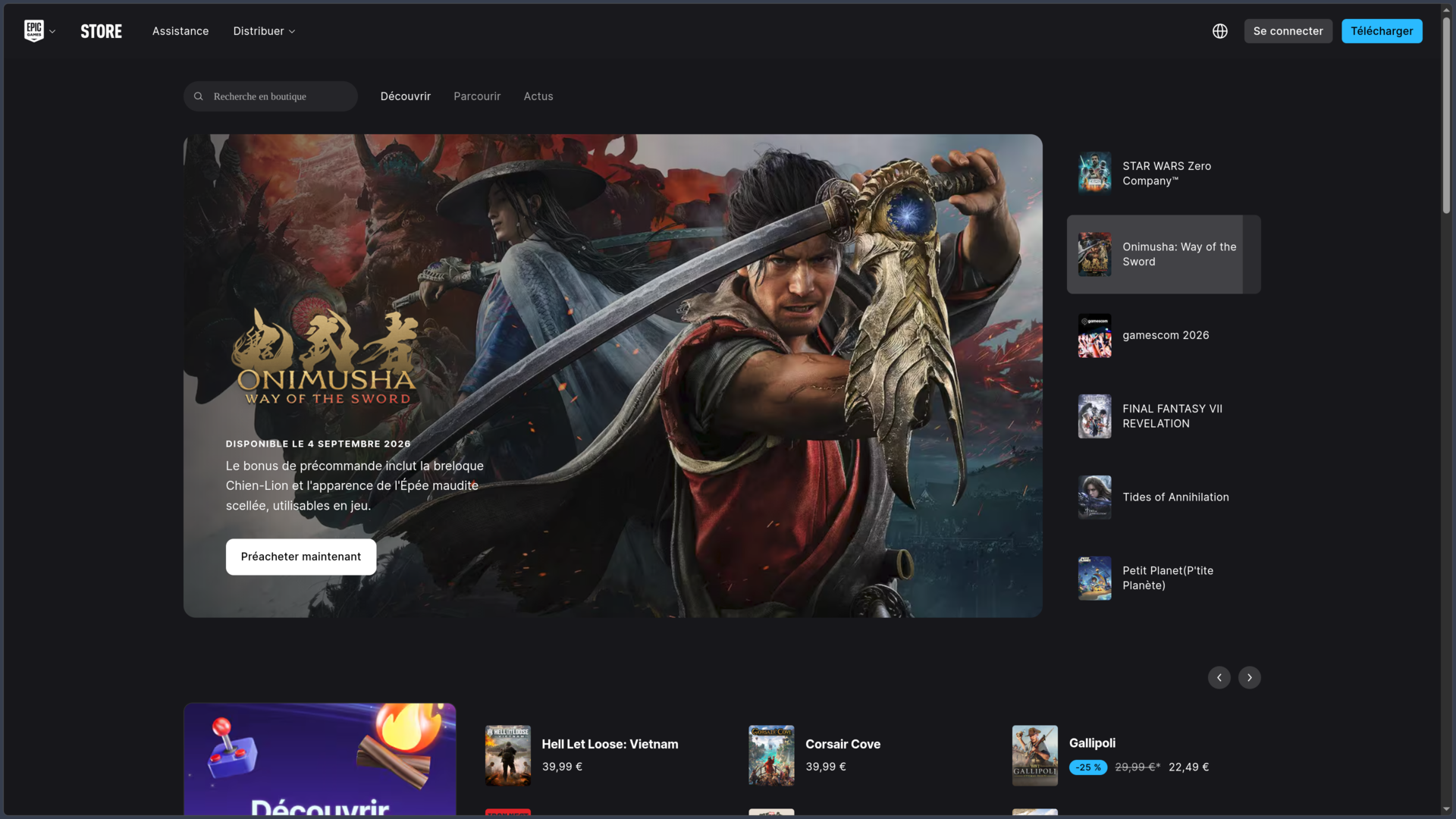Open the Gallipoli cover thumbnail
Viewport: 1456px width, 819px height.
point(1034,755)
